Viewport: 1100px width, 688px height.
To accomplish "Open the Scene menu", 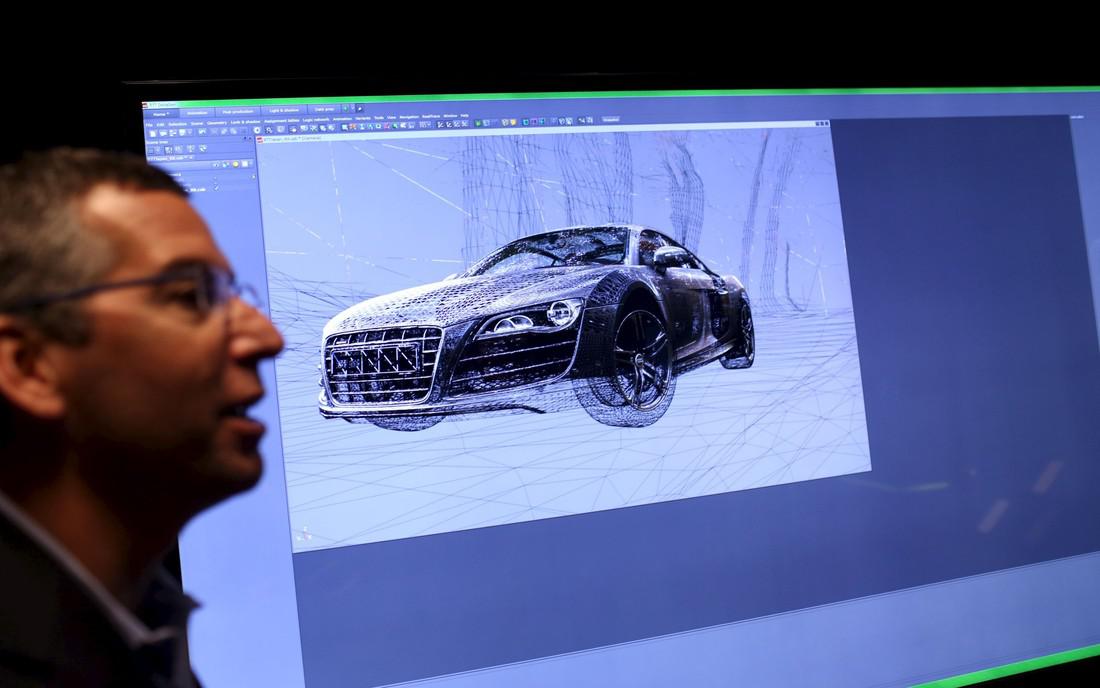I will pyautogui.click(x=197, y=124).
